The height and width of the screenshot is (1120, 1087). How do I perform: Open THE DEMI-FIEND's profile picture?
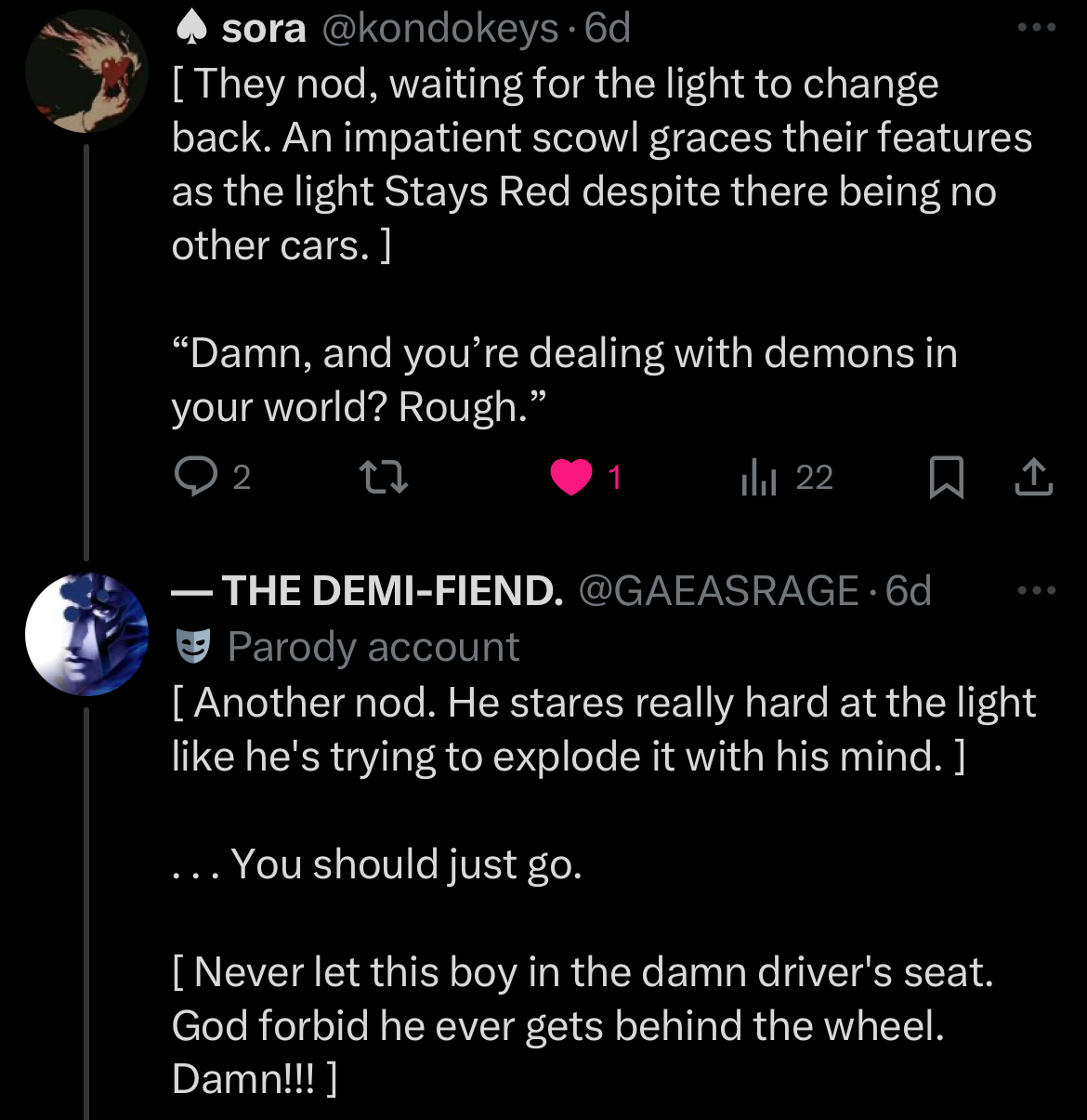click(x=86, y=635)
